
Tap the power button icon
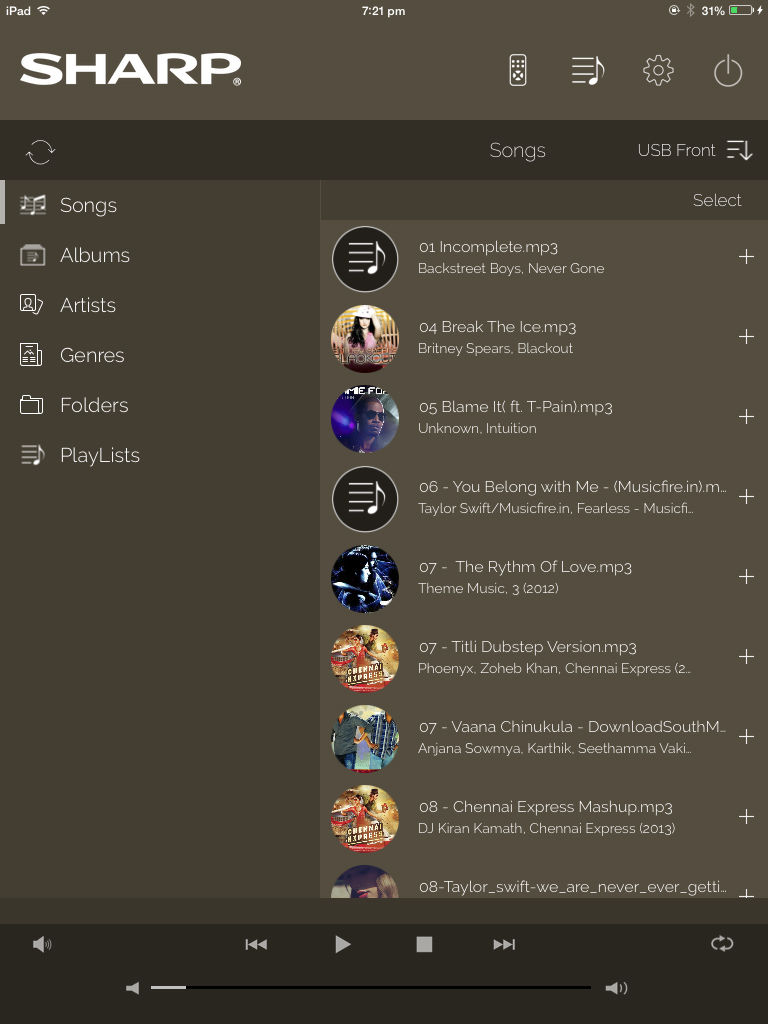point(728,71)
